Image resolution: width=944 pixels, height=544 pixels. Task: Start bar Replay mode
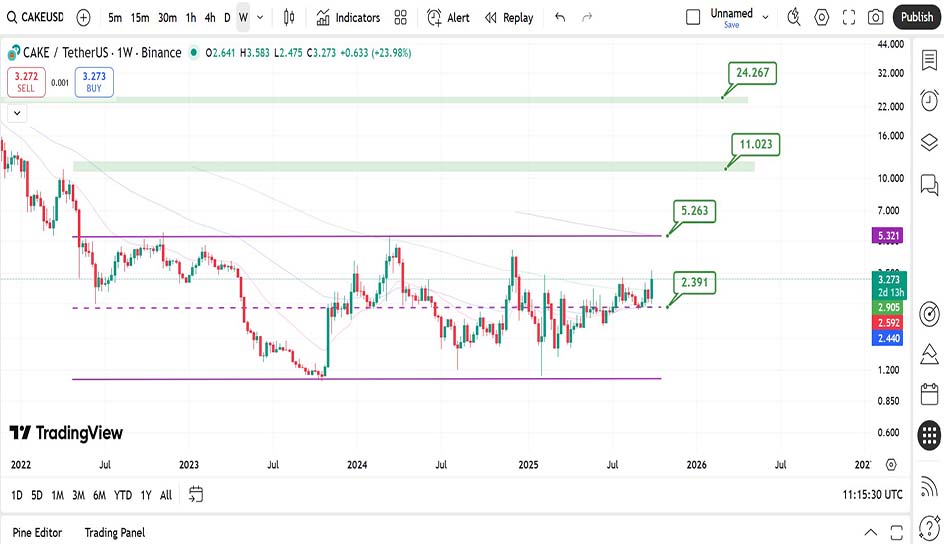click(x=508, y=17)
